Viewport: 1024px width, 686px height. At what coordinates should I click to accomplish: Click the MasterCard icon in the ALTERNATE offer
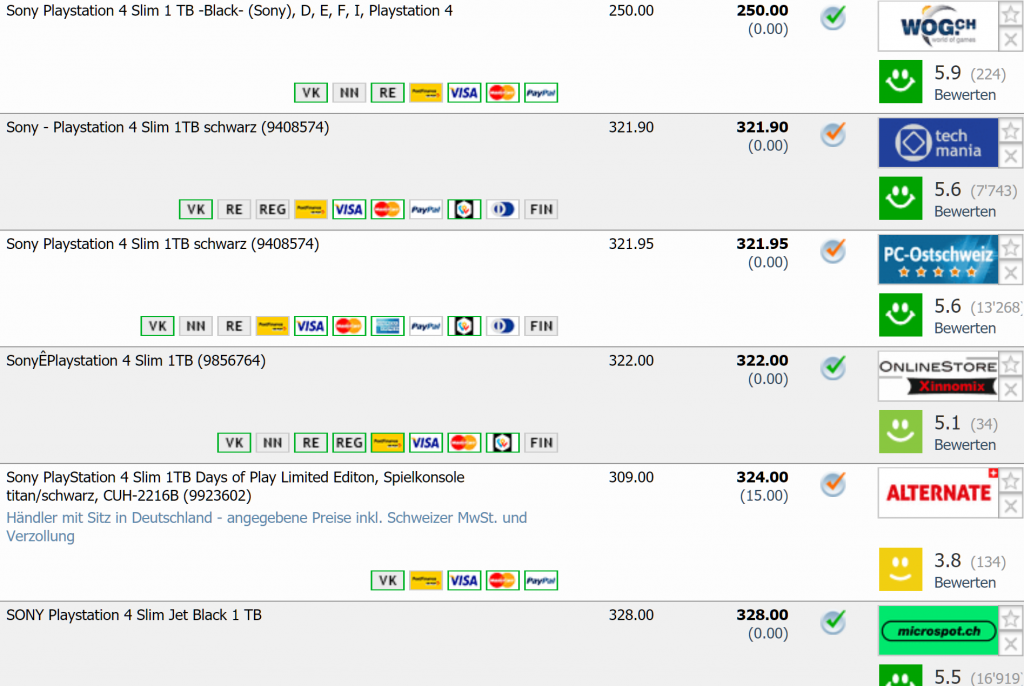point(502,581)
